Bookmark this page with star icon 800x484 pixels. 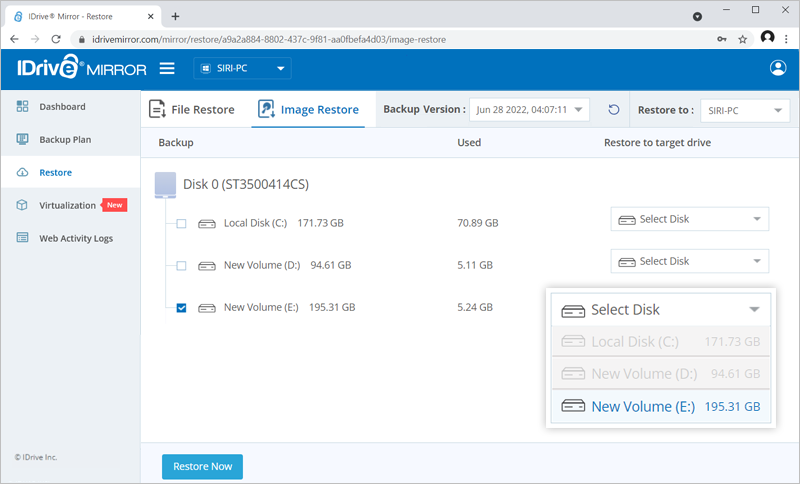pyautogui.click(x=742, y=39)
